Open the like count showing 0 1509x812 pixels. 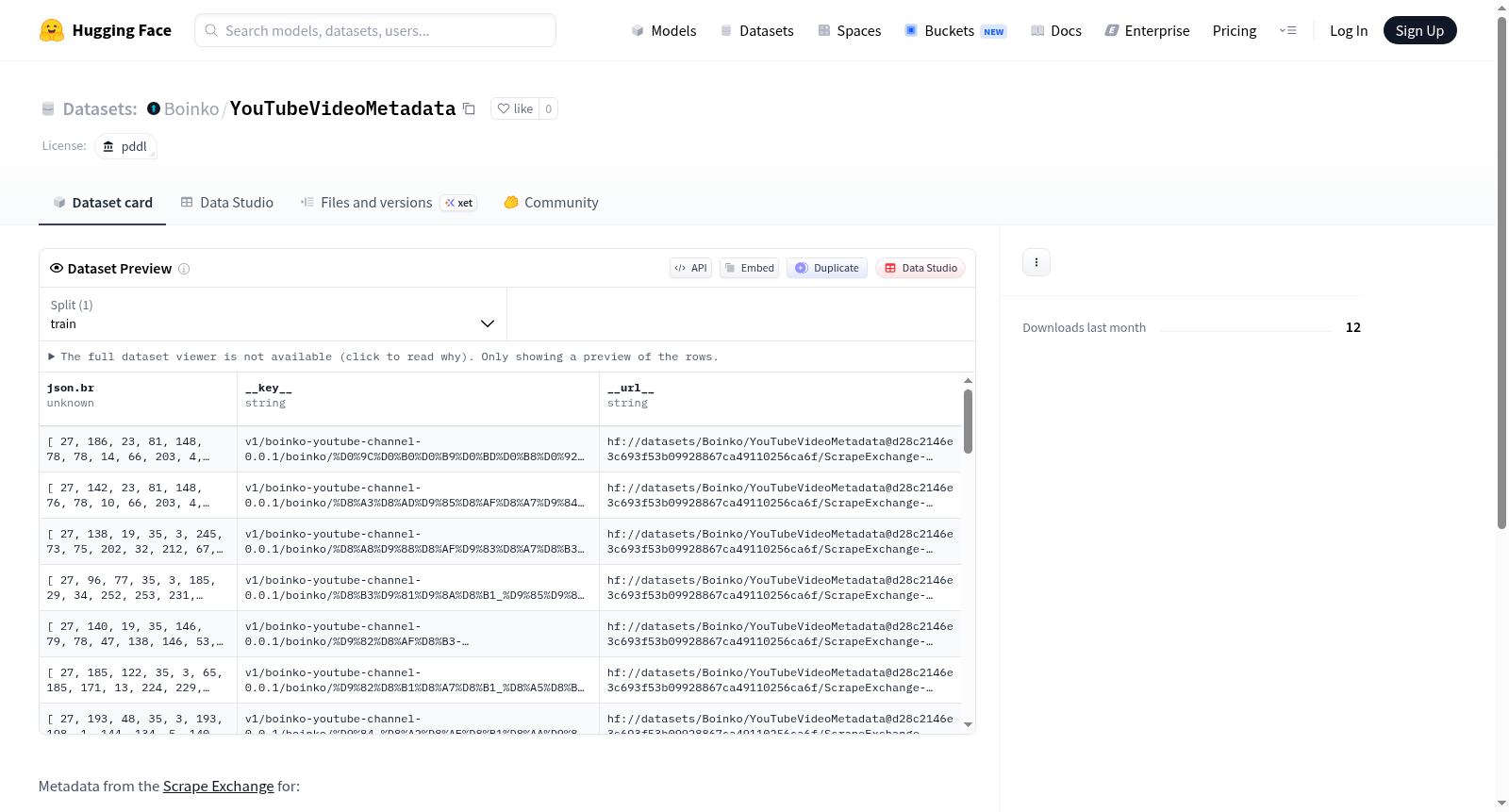(x=549, y=108)
